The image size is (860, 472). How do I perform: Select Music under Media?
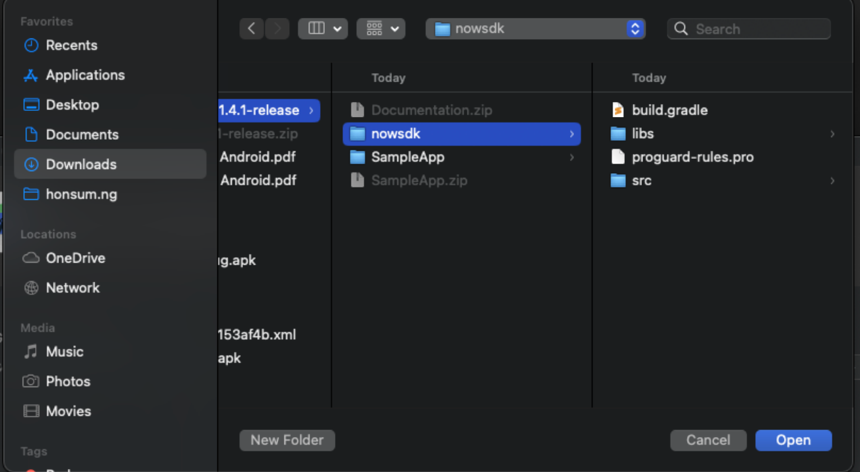[110, 351]
